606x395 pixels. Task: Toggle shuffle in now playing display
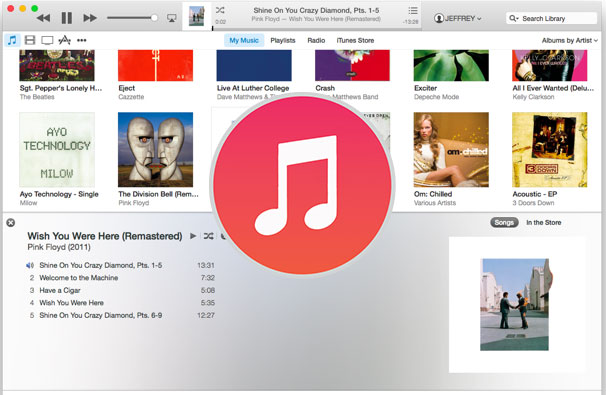pos(220,10)
